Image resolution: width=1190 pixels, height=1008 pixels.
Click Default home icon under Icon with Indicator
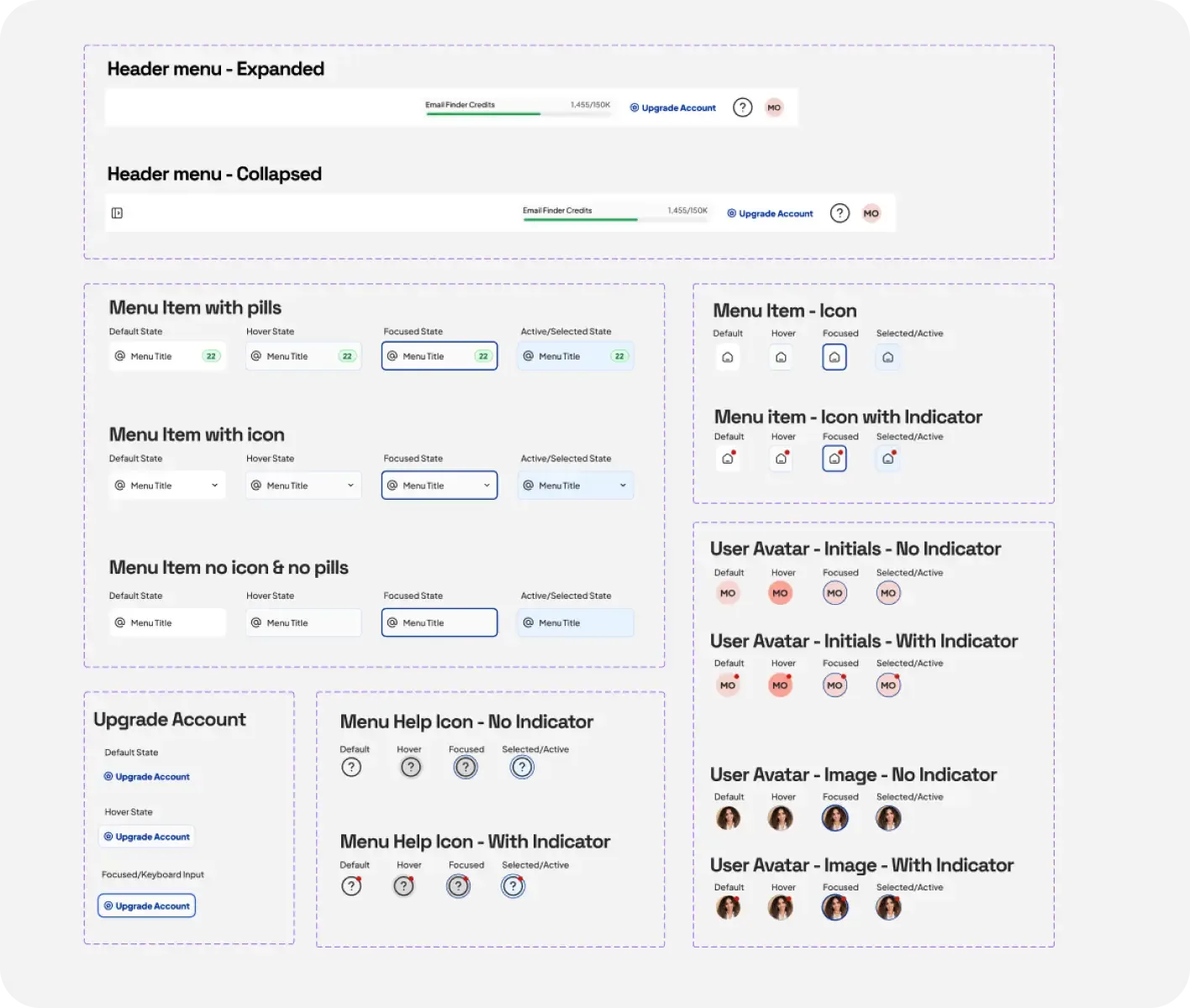(728, 459)
